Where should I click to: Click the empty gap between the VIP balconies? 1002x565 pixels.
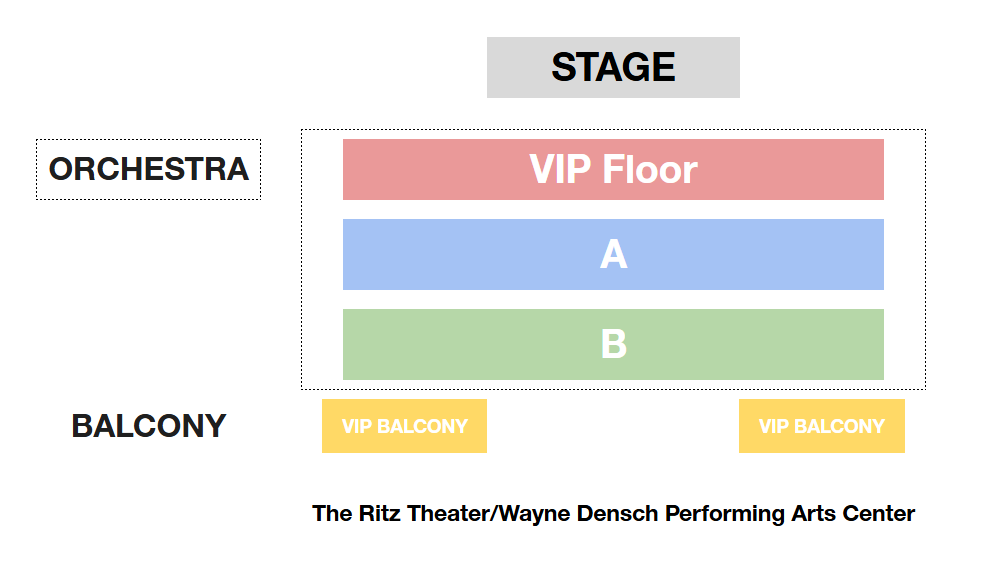point(613,426)
